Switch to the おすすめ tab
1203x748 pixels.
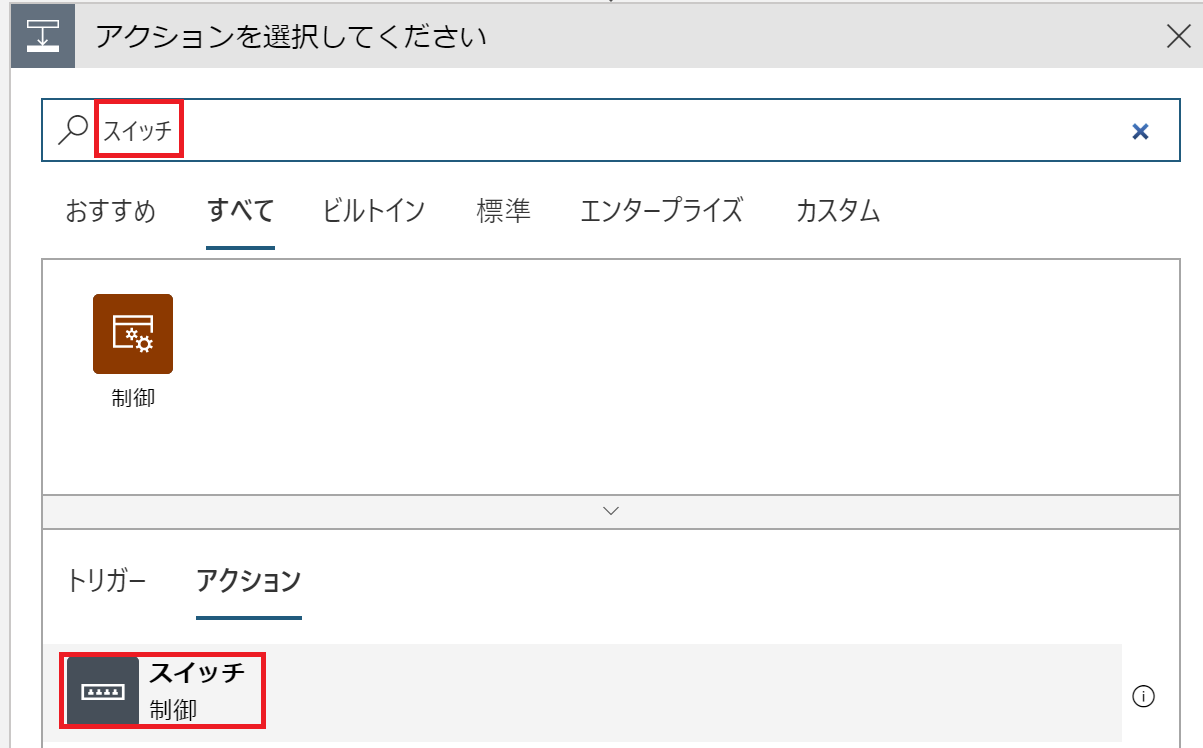click(111, 211)
